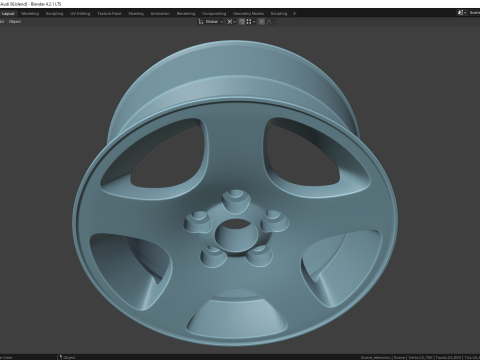Switch to the Texture Paint workspace
This screenshot has height=360, width=480.
click(109, 14)
